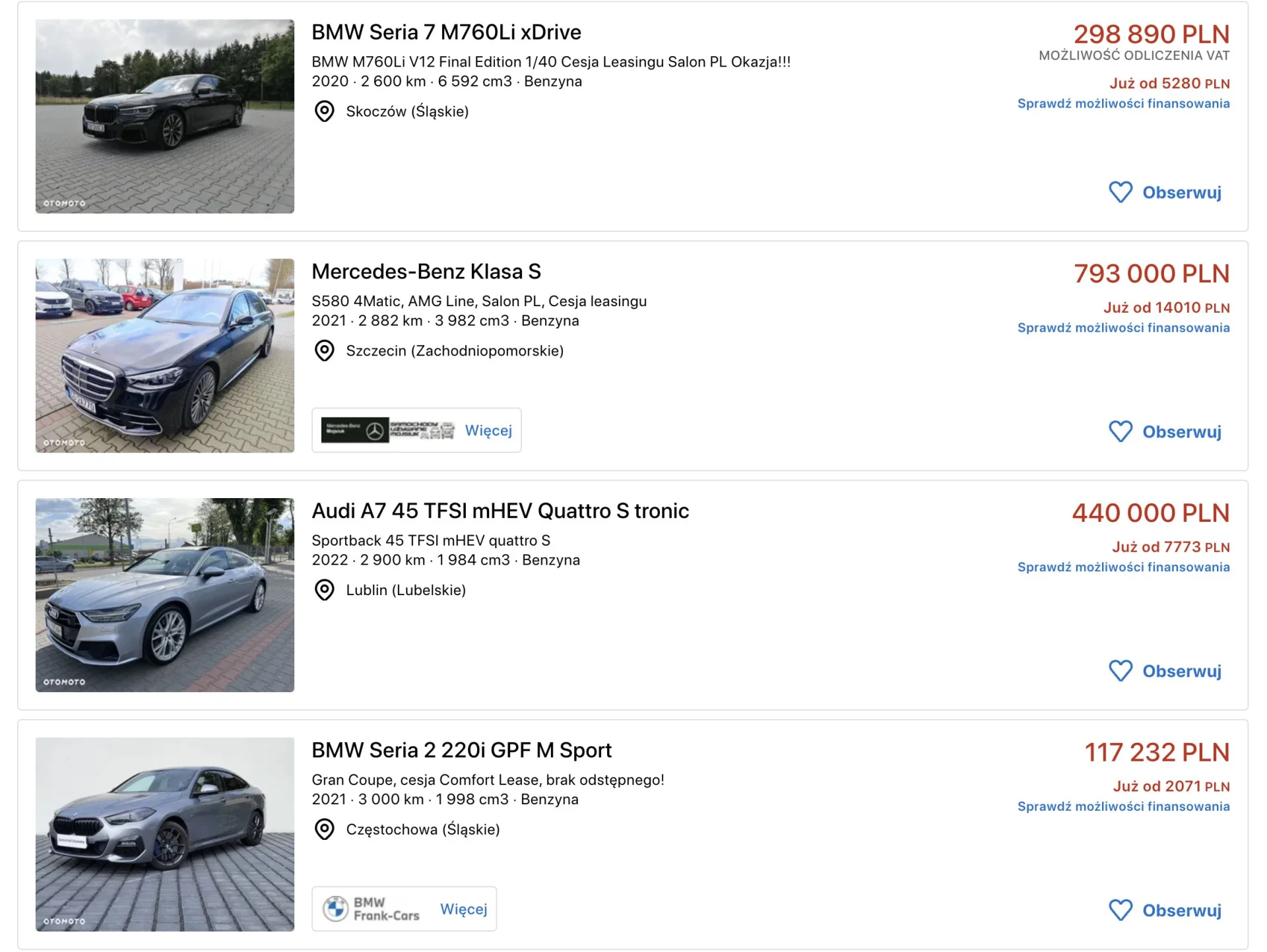Viewport: 1267px width, 952px height.
Task: Open Audi A7 45 TFSI listing title
Action: (500, 511)
